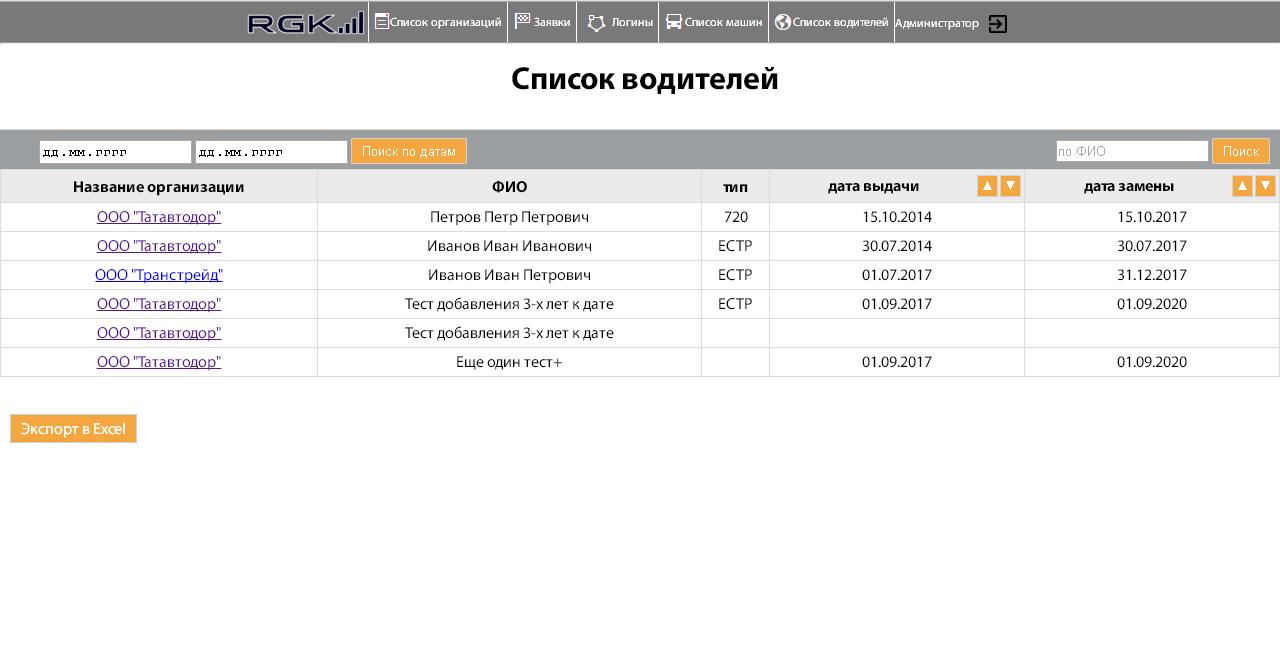Focus the по ФИО search field
Image resolution: width=1280 pixels, height=647 pixels.
[x=1132, y=151]
